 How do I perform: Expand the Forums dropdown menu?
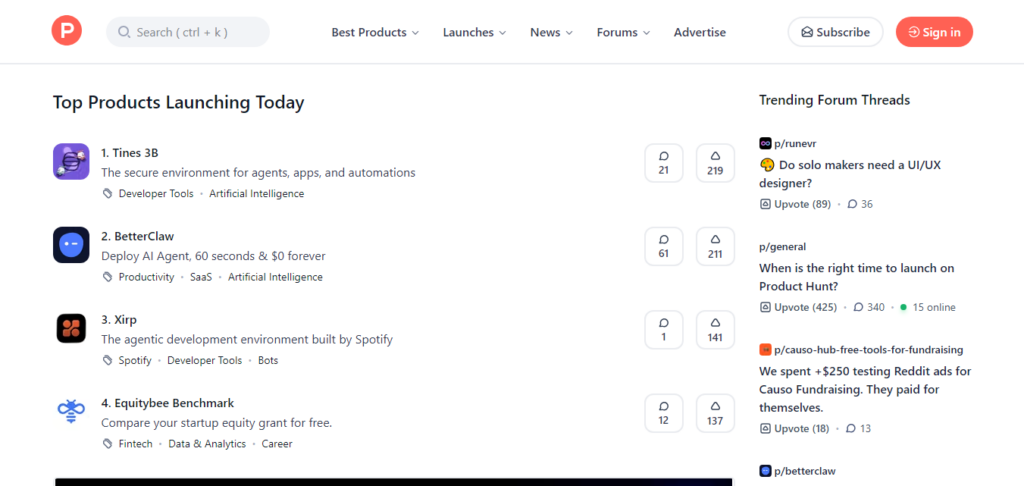(x=623, y=32)
